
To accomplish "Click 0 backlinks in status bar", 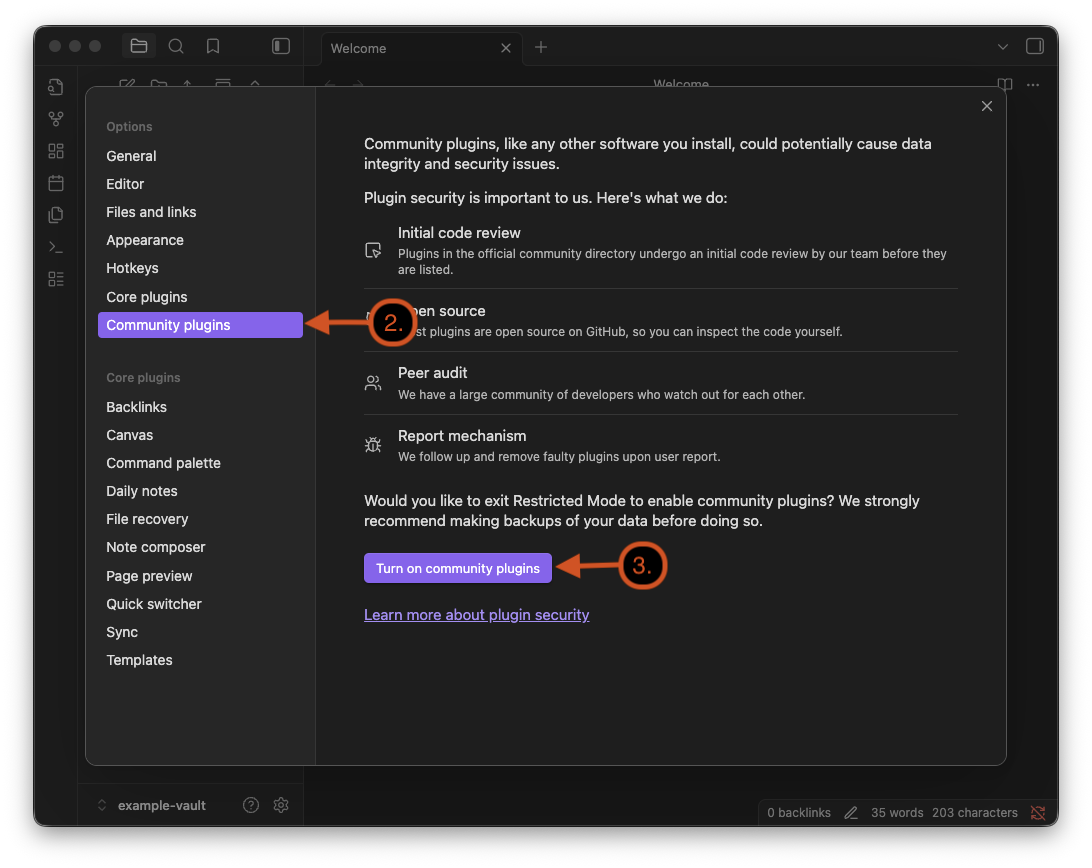I will pos(799,813).
